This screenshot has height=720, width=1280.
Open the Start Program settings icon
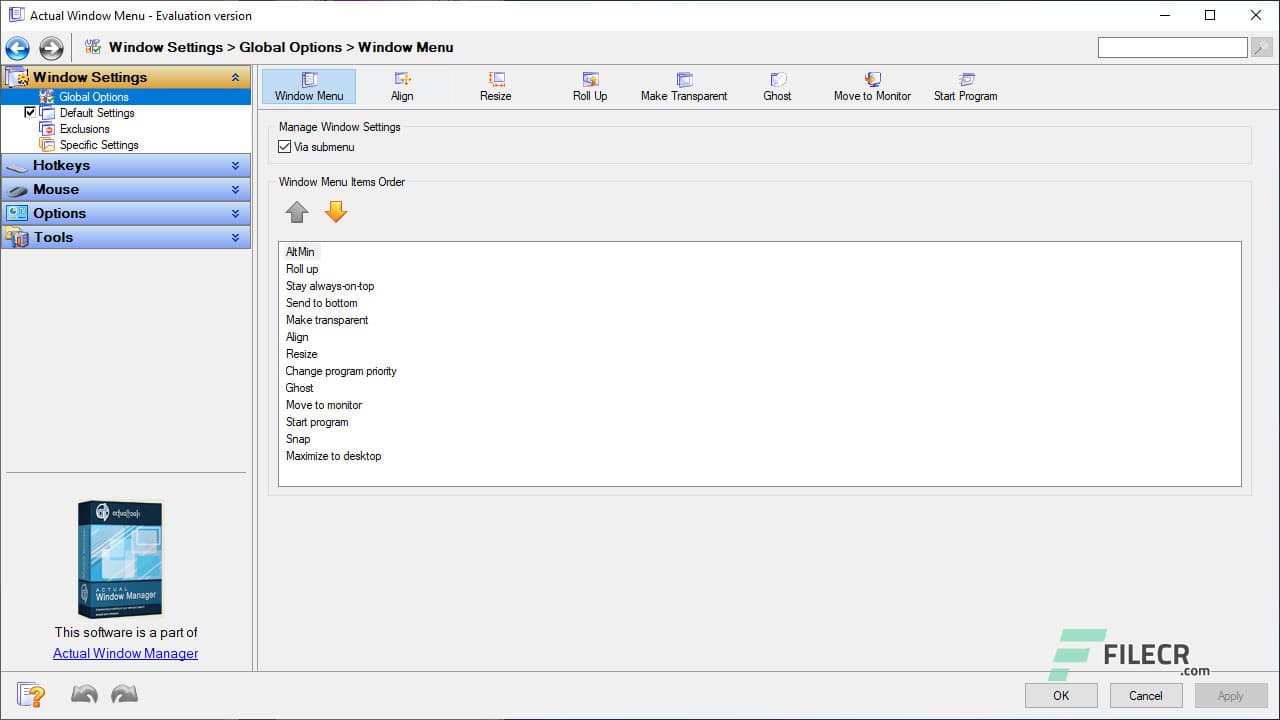(x=964, y=85)
